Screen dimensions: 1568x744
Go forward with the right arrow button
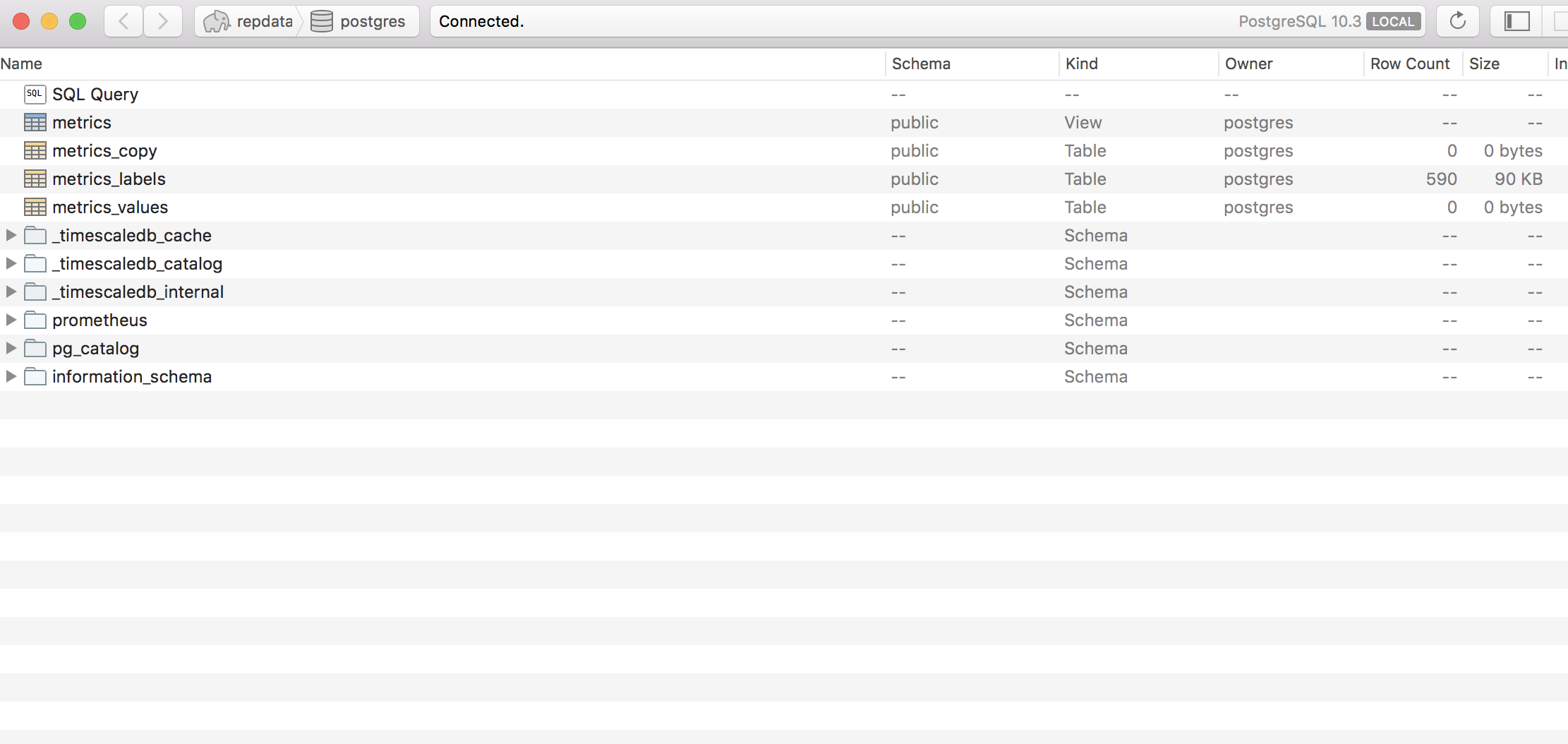[163, 21]
